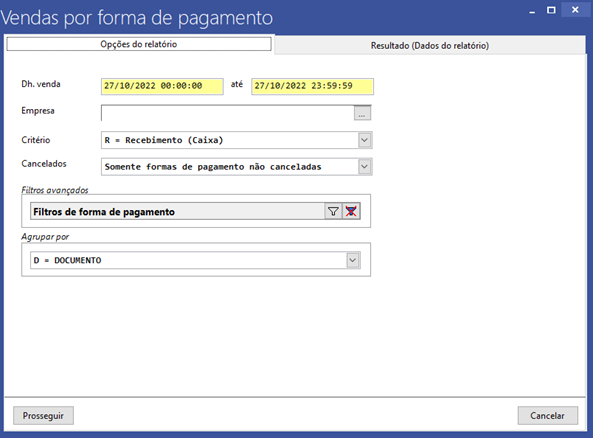Switch to Resultado (Dados do relatório) tab

430,45
